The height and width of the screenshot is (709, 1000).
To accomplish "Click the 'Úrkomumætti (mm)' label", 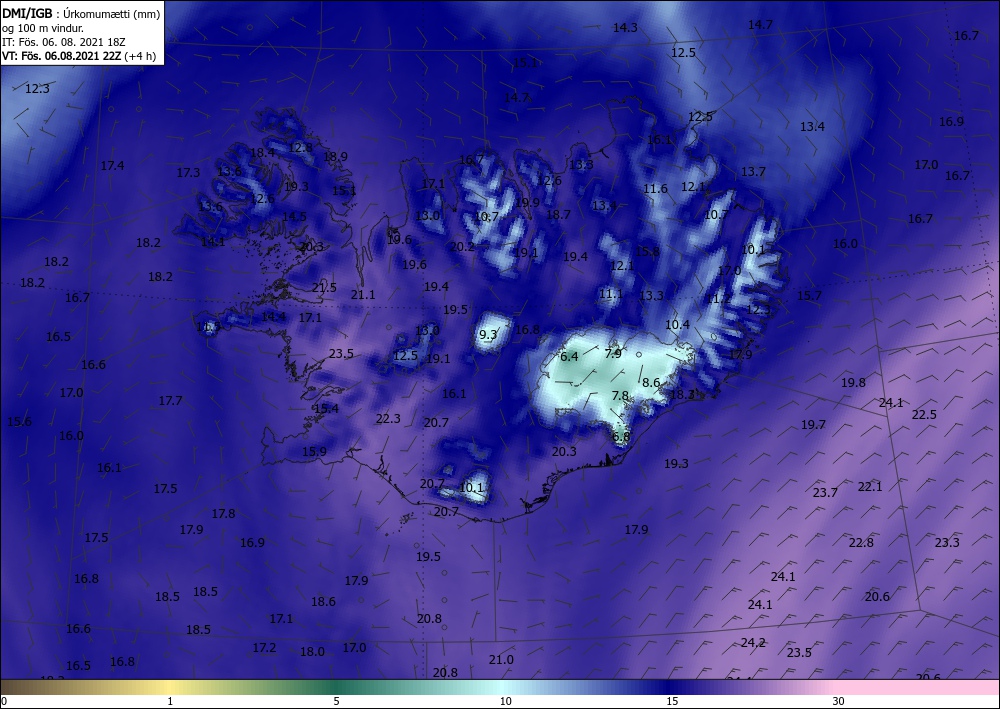I will 112,14.
